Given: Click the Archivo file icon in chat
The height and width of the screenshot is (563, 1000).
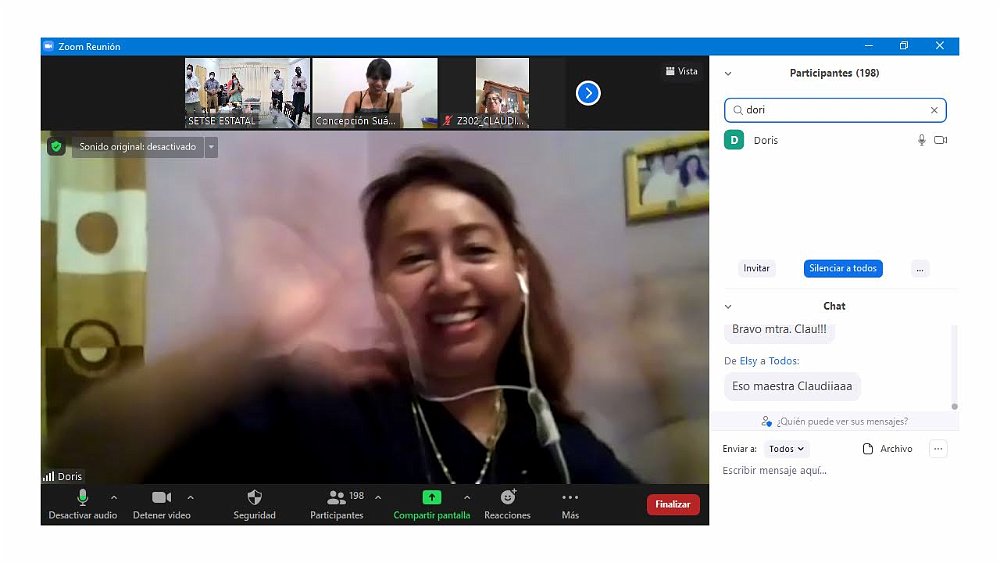Looking at the screenshot, I should 868,449.
